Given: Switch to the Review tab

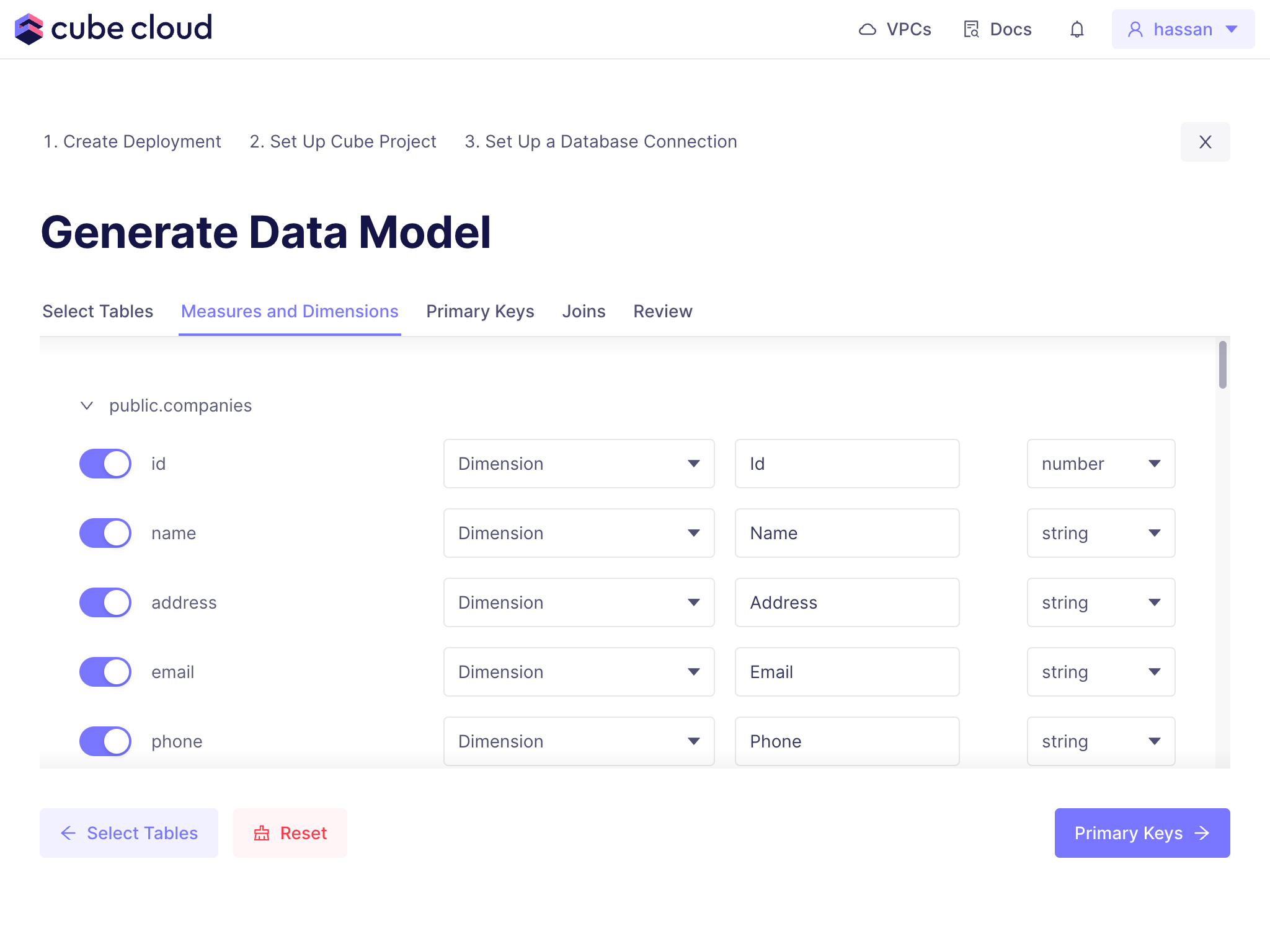Looking at the screenshot, I should (663, 311).
